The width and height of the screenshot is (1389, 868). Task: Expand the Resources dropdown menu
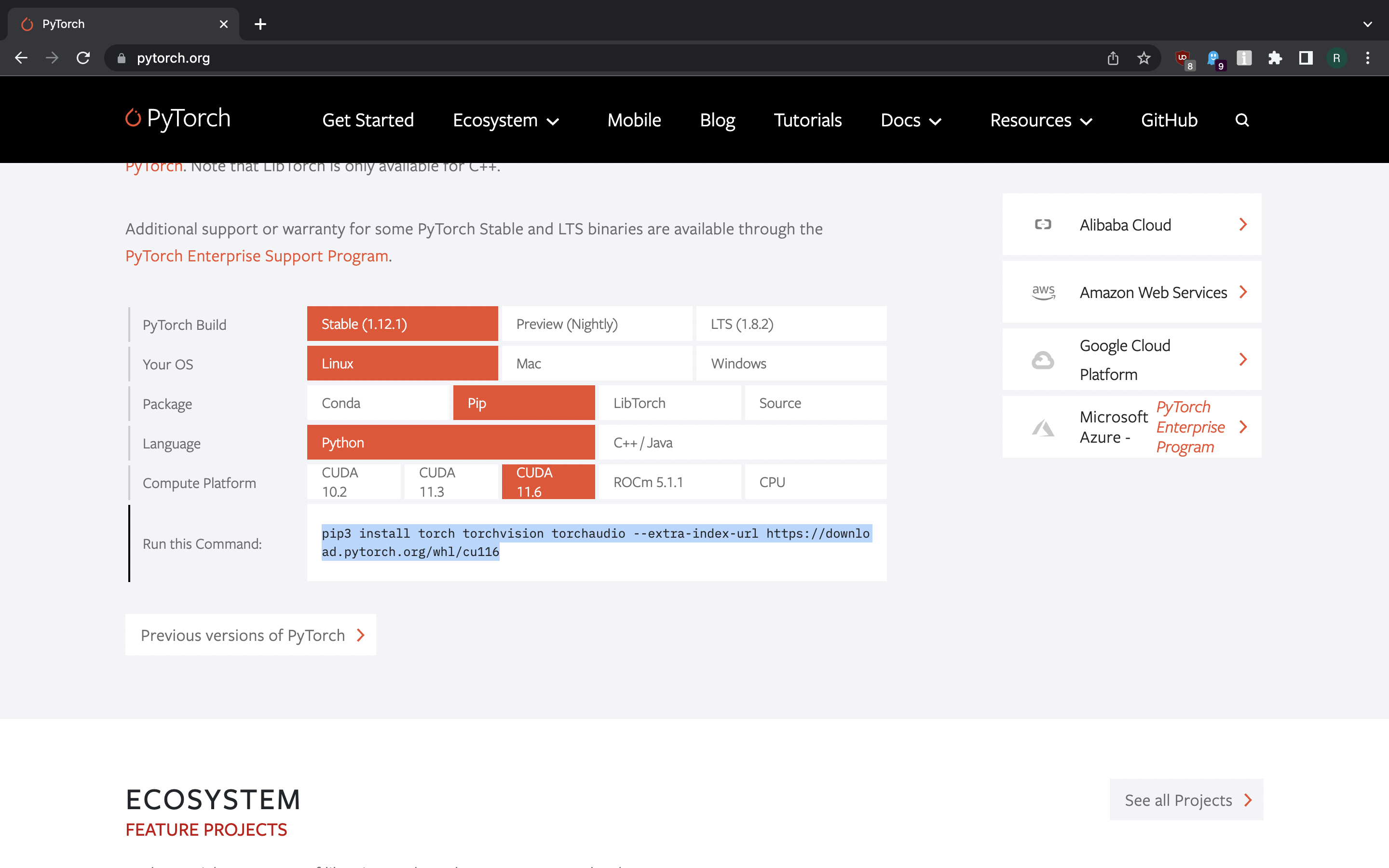click(x=1041, y=120)
